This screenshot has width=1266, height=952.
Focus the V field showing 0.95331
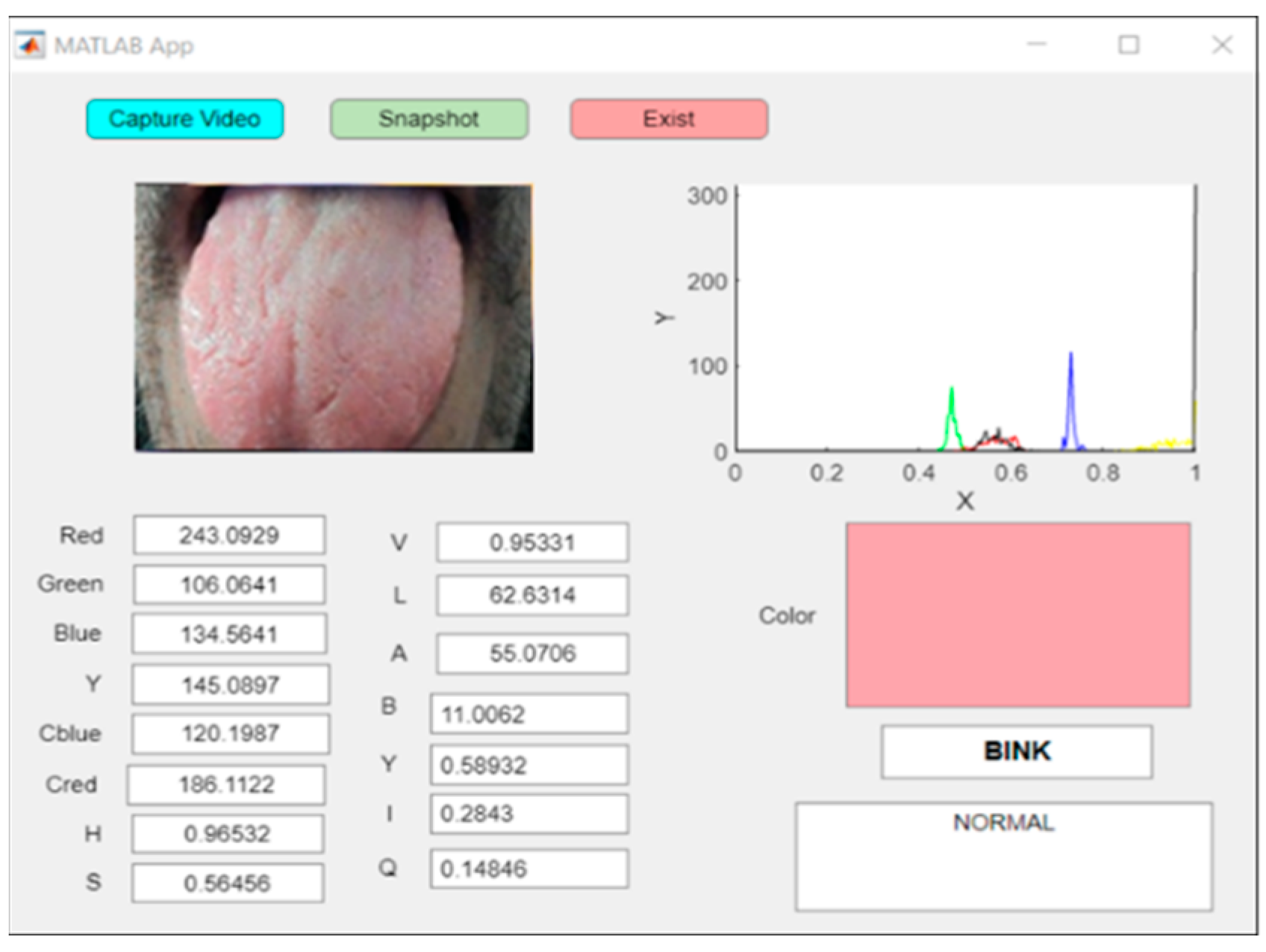(532, 542)
